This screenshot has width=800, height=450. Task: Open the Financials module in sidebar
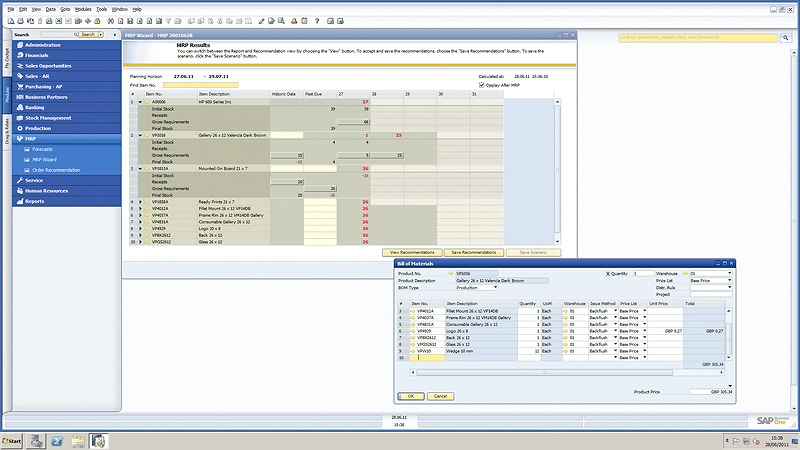coord(67,55)
